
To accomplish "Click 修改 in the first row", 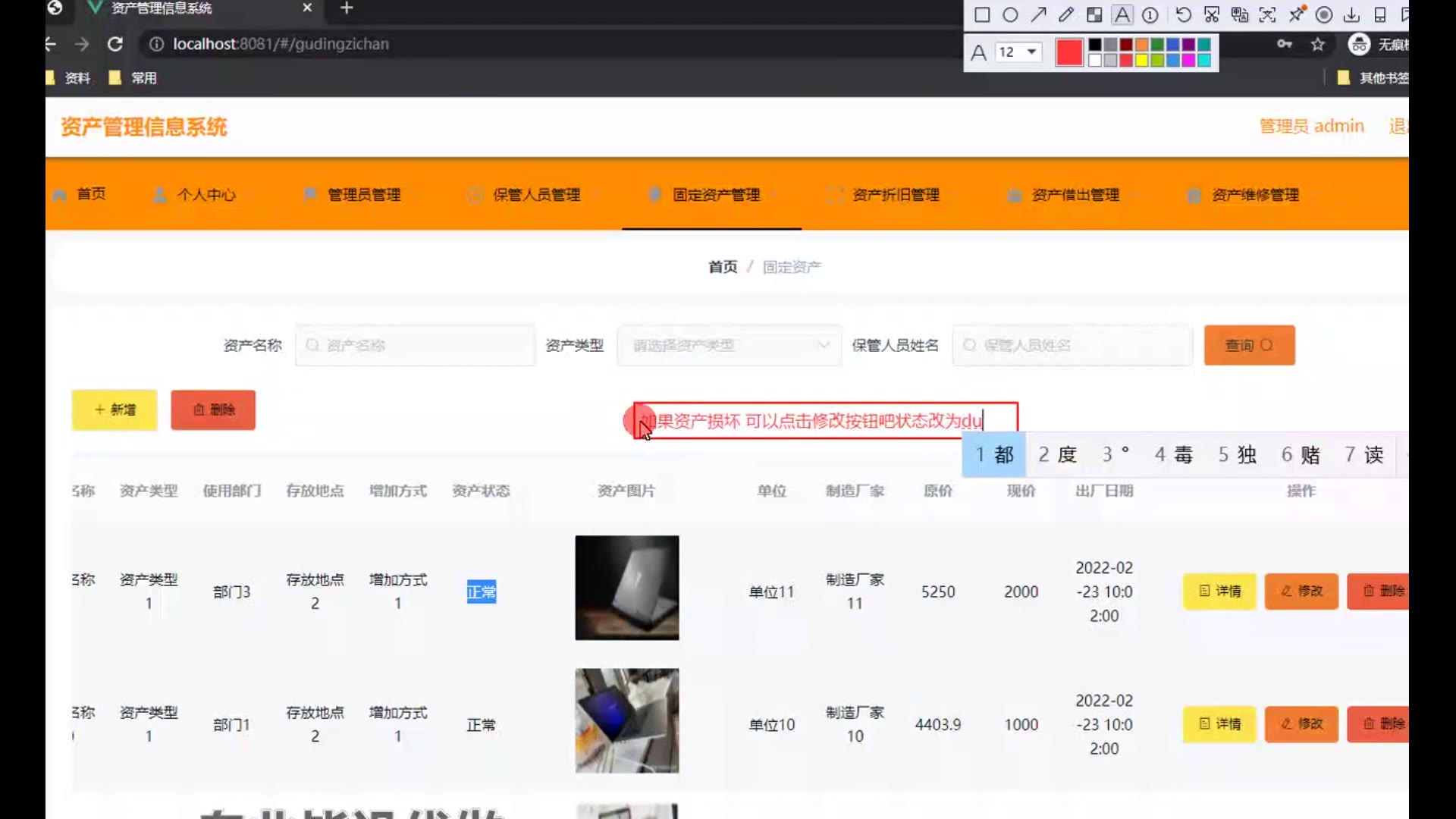I will (x=1301, y=591).
